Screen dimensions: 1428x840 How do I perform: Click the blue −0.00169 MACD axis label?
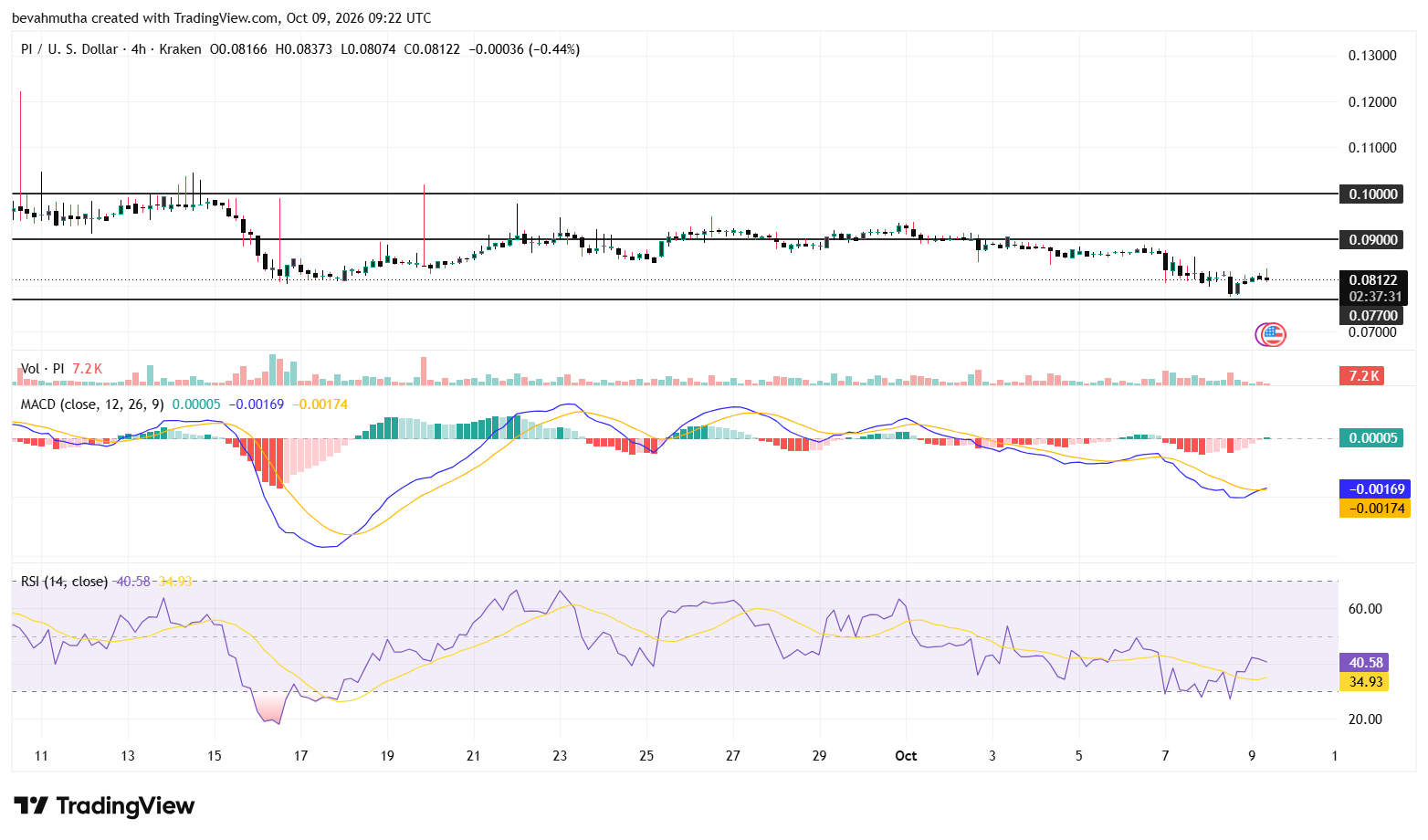[x=1375, y=489]
